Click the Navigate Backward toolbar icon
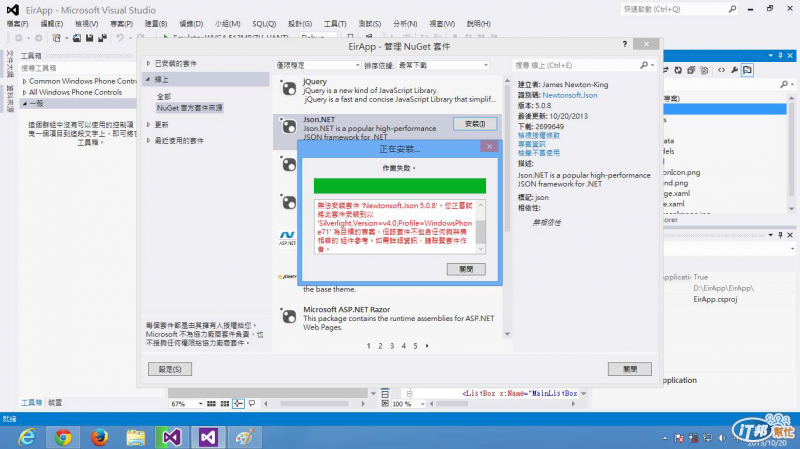800x449 pixels. coord(19,38)
